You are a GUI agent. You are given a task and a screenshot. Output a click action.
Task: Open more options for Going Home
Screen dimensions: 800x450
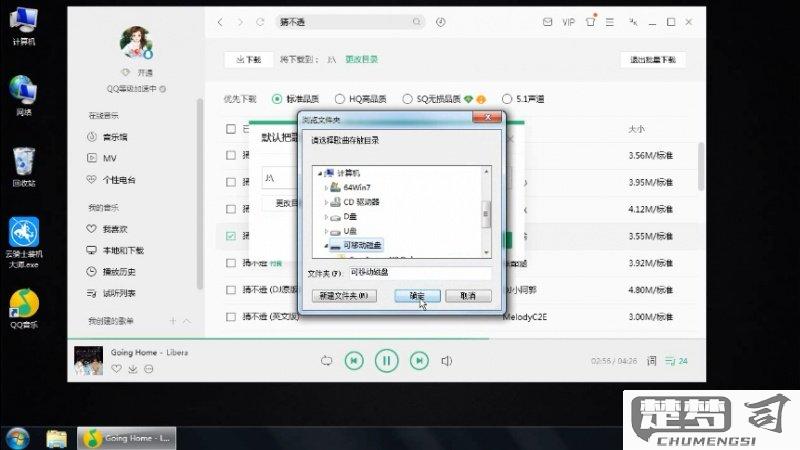click(x=148, y=368)
